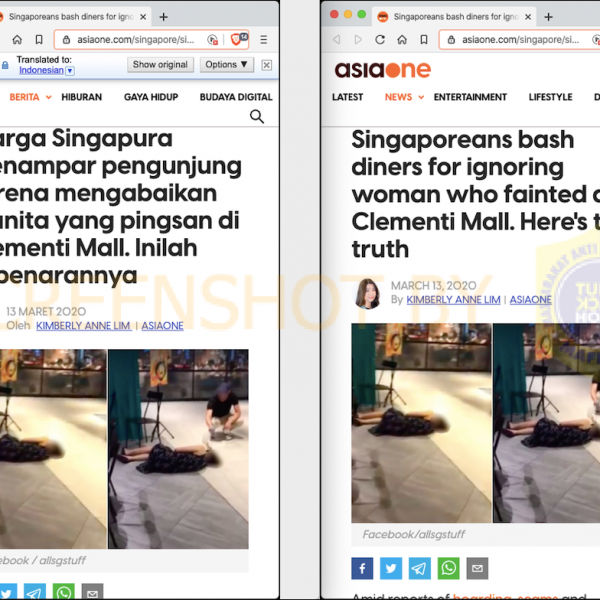Image resolution: width=600 pixels, height=600 pixels.
Task: Open BUDAYA DIGITAL menu item
Action: (x=236, y=97)
